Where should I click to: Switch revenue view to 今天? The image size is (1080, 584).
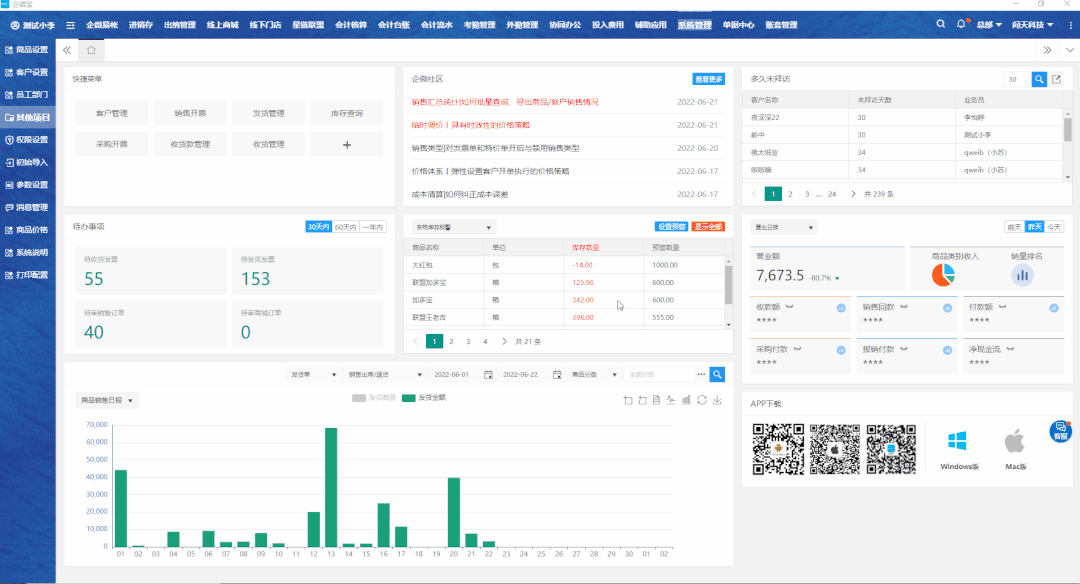1054,227
